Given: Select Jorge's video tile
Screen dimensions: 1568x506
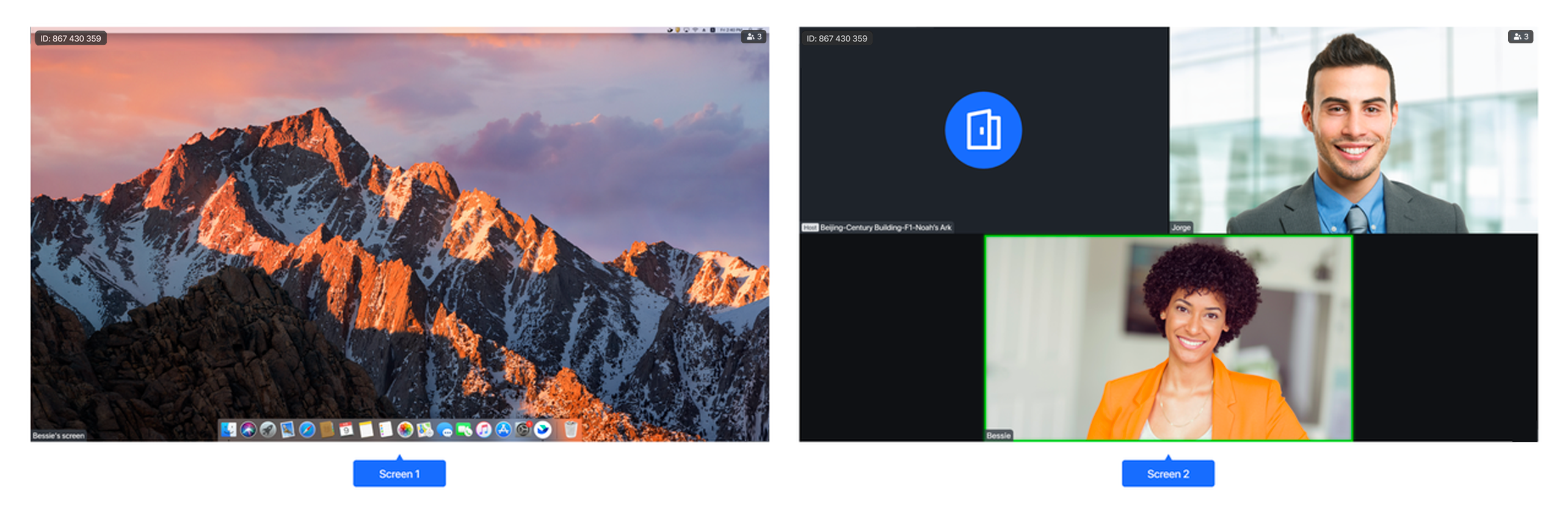Looking at the screenshot, I should pyautogui.click(x=1352, y=130).
